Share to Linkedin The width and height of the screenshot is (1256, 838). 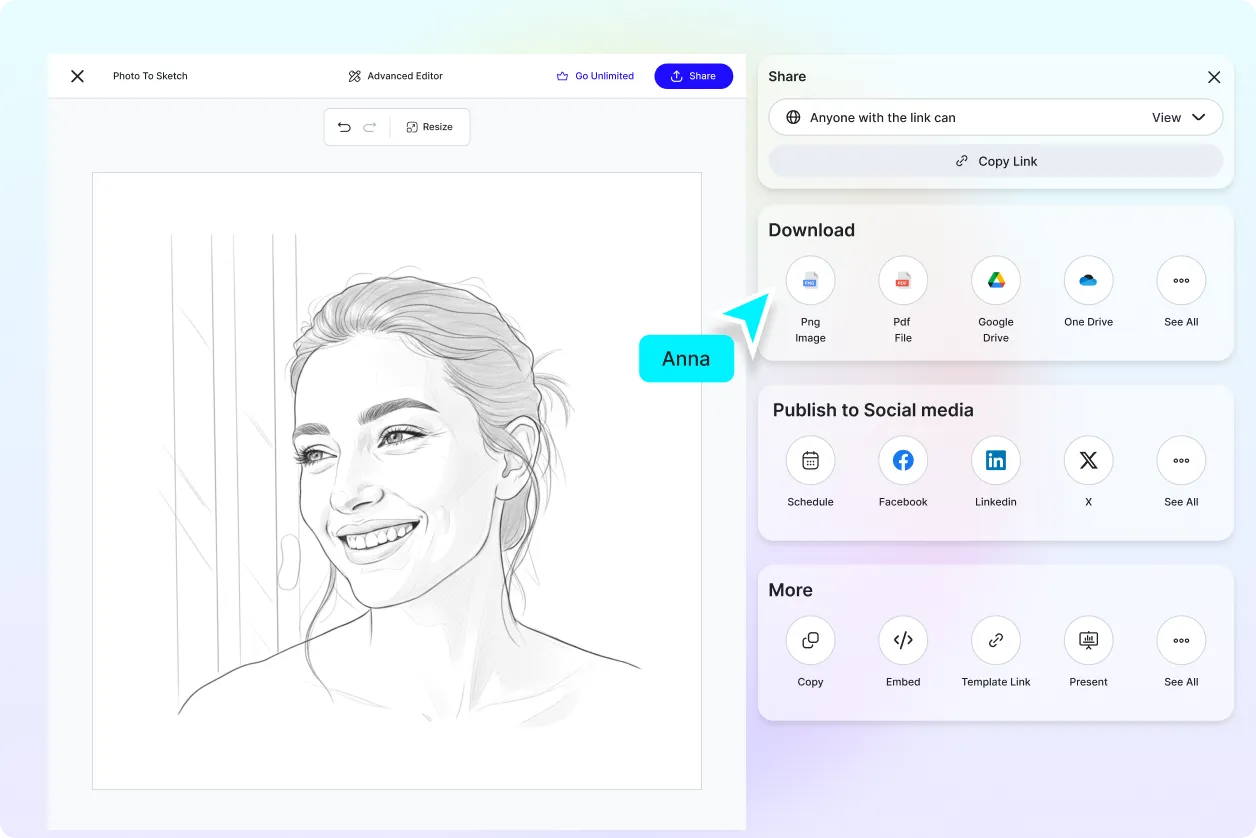point(995,460)
